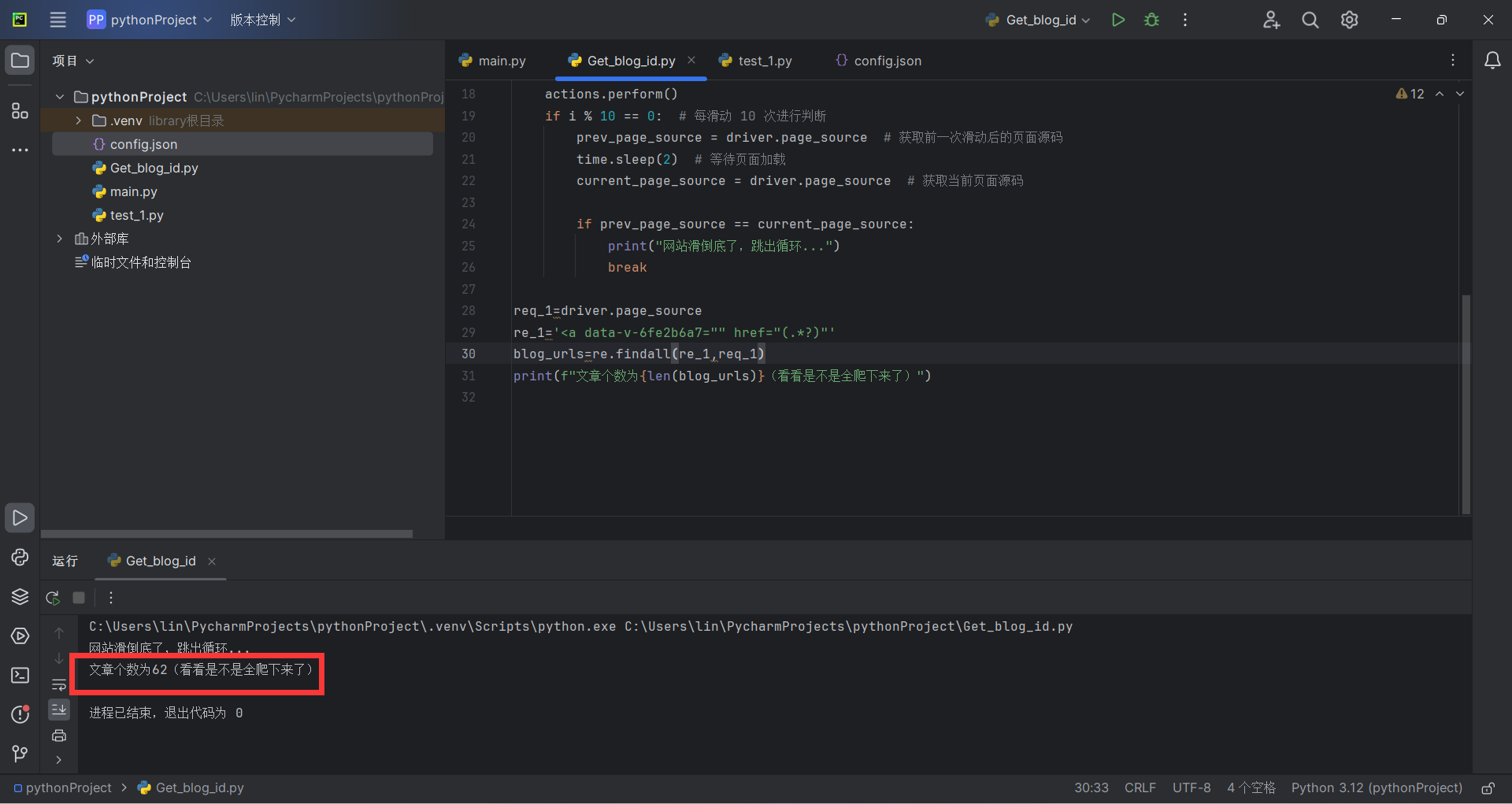Toggle scroll to end in console
The width and height of the screenshot is (1512, 804).
coord(59,710)
